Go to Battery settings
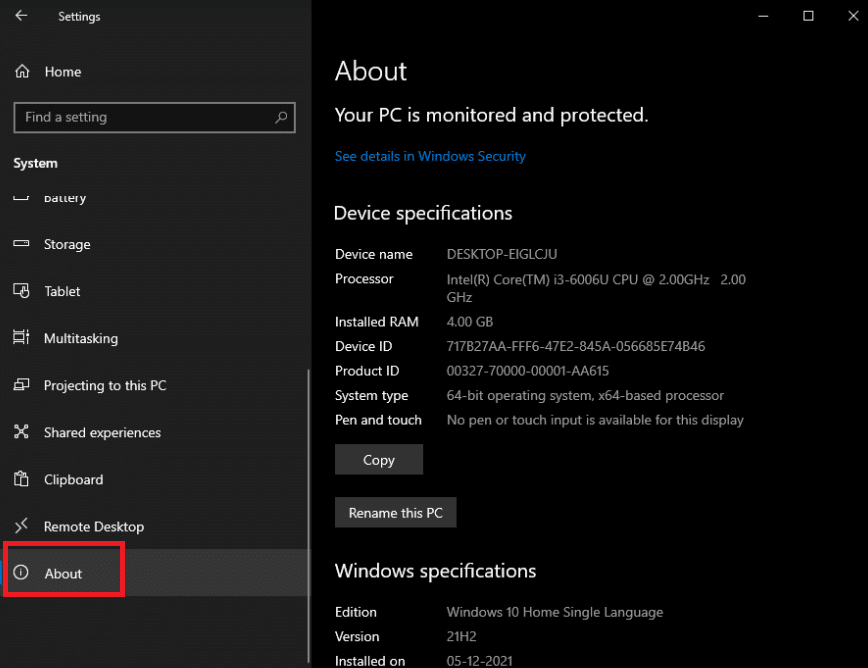Viewport: 868px width, 668px height. 65,198
